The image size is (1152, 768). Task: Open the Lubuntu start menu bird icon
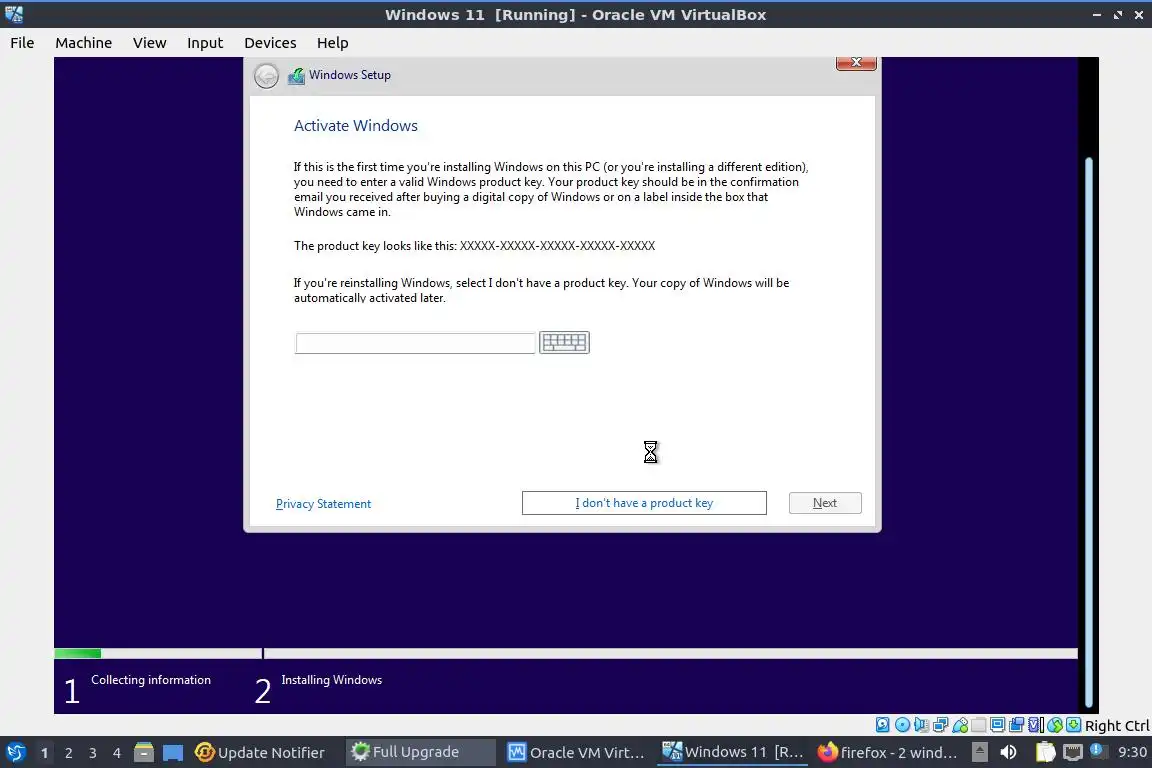coord(15,753)
